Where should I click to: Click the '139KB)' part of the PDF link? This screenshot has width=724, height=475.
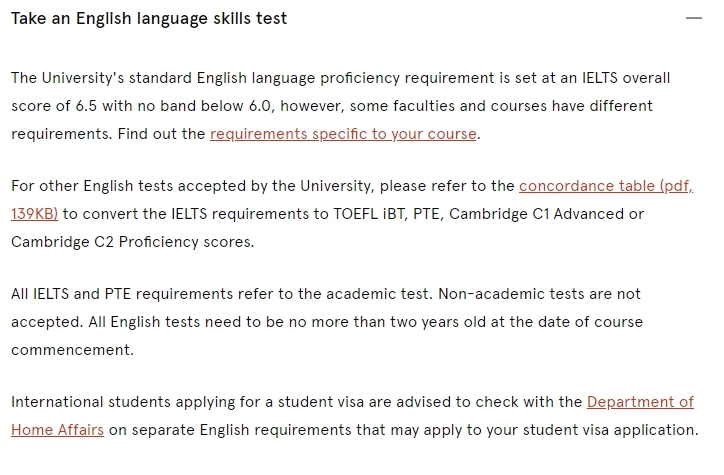[x=35, y=214]
